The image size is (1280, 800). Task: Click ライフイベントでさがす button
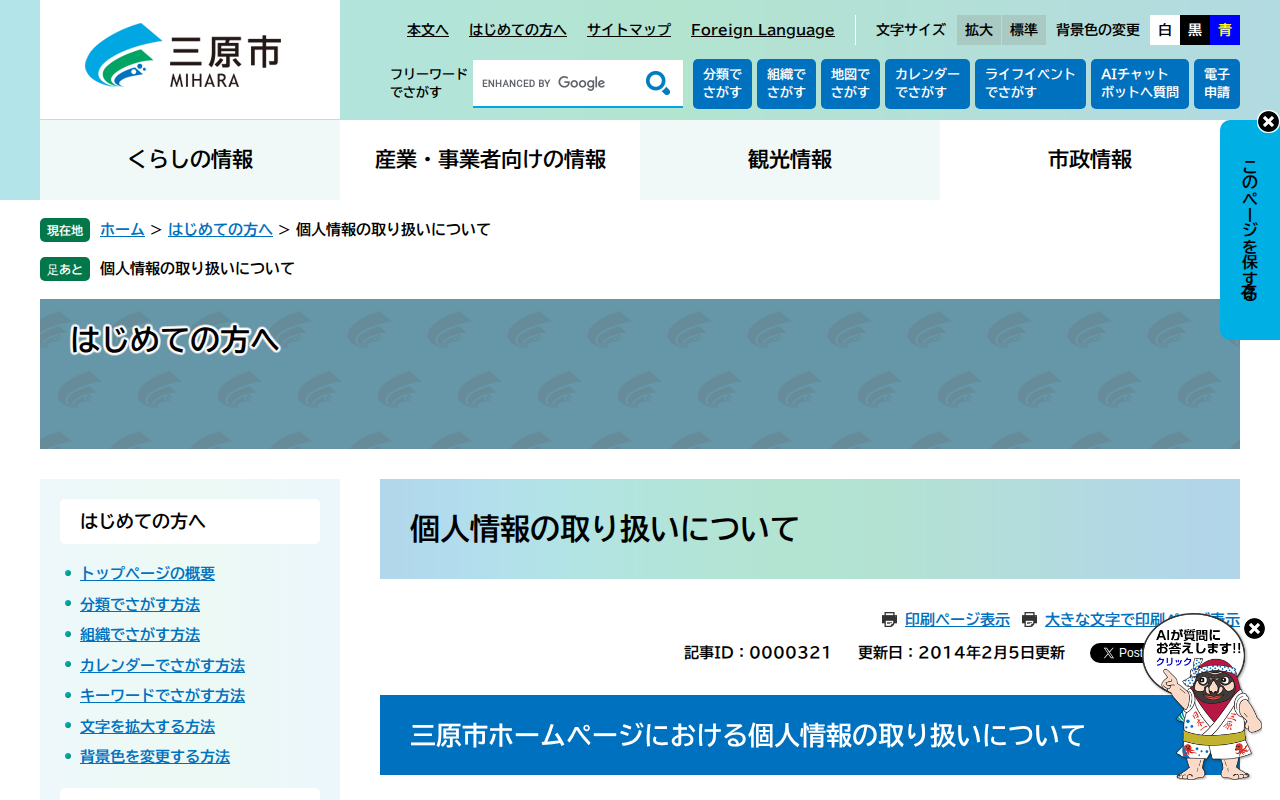(1030, 84)
